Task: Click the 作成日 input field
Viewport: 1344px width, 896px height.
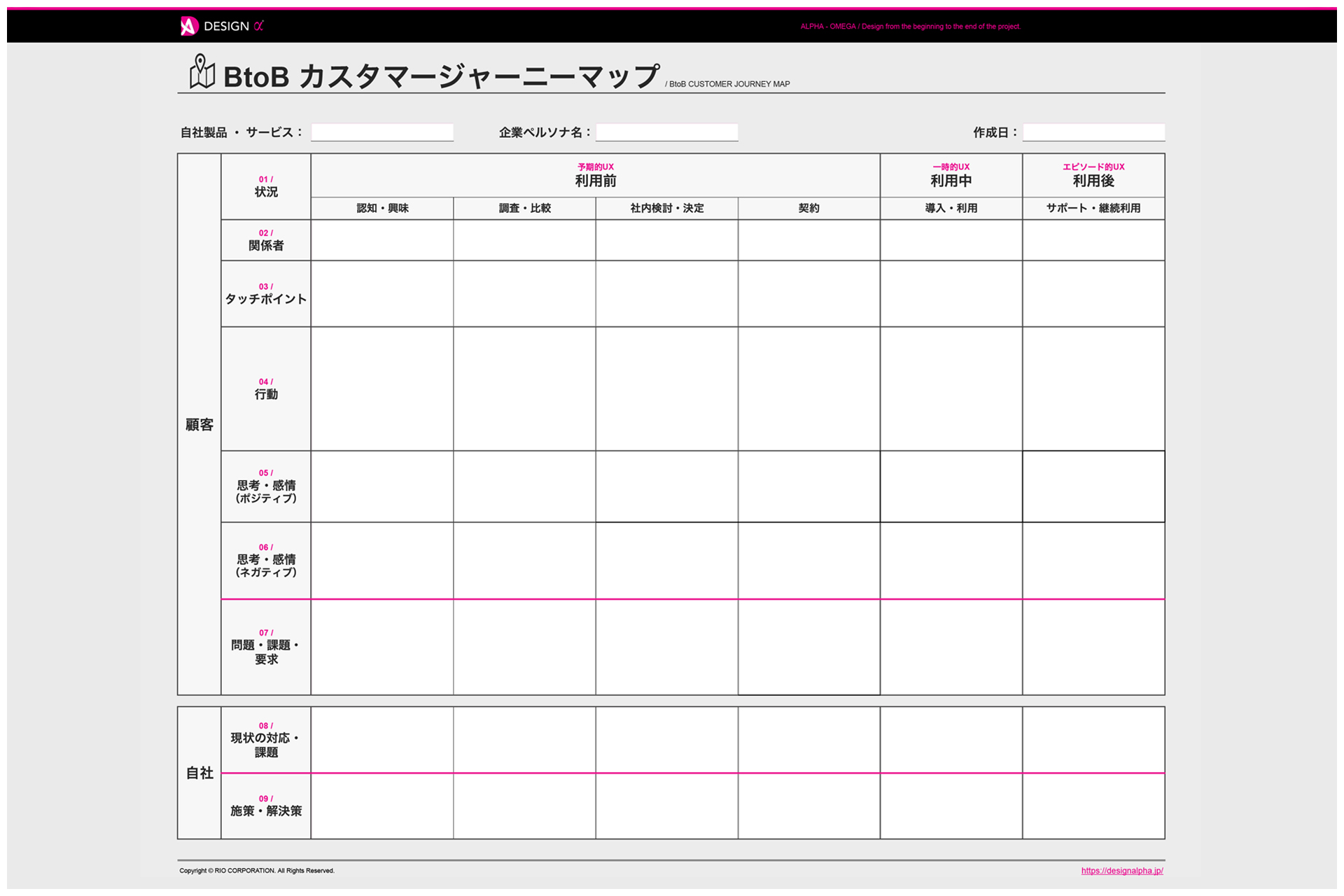Action: (1094, 132)
